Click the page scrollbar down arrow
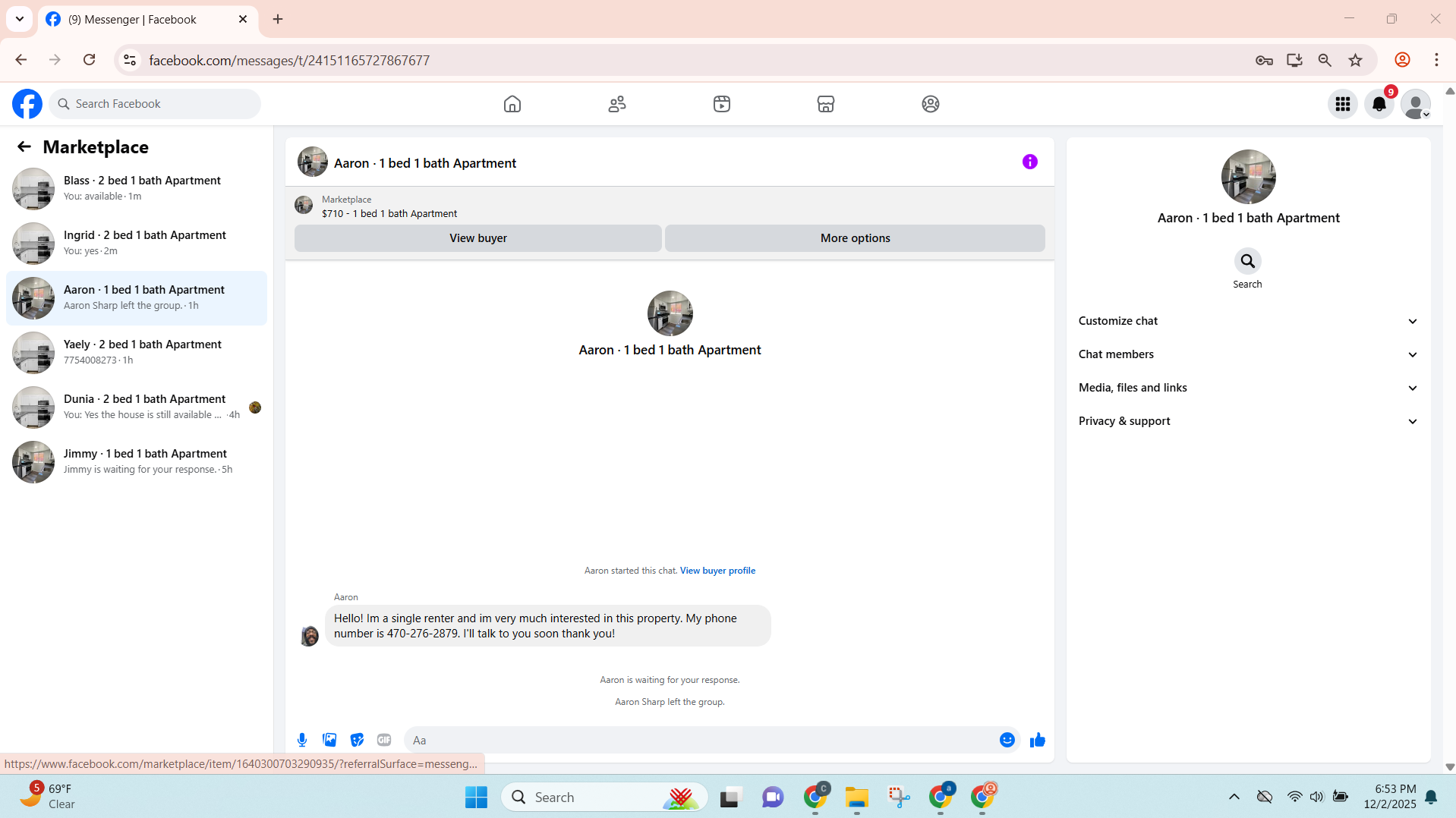This screenshot has width=1456, height=818. pos(1449,767)
